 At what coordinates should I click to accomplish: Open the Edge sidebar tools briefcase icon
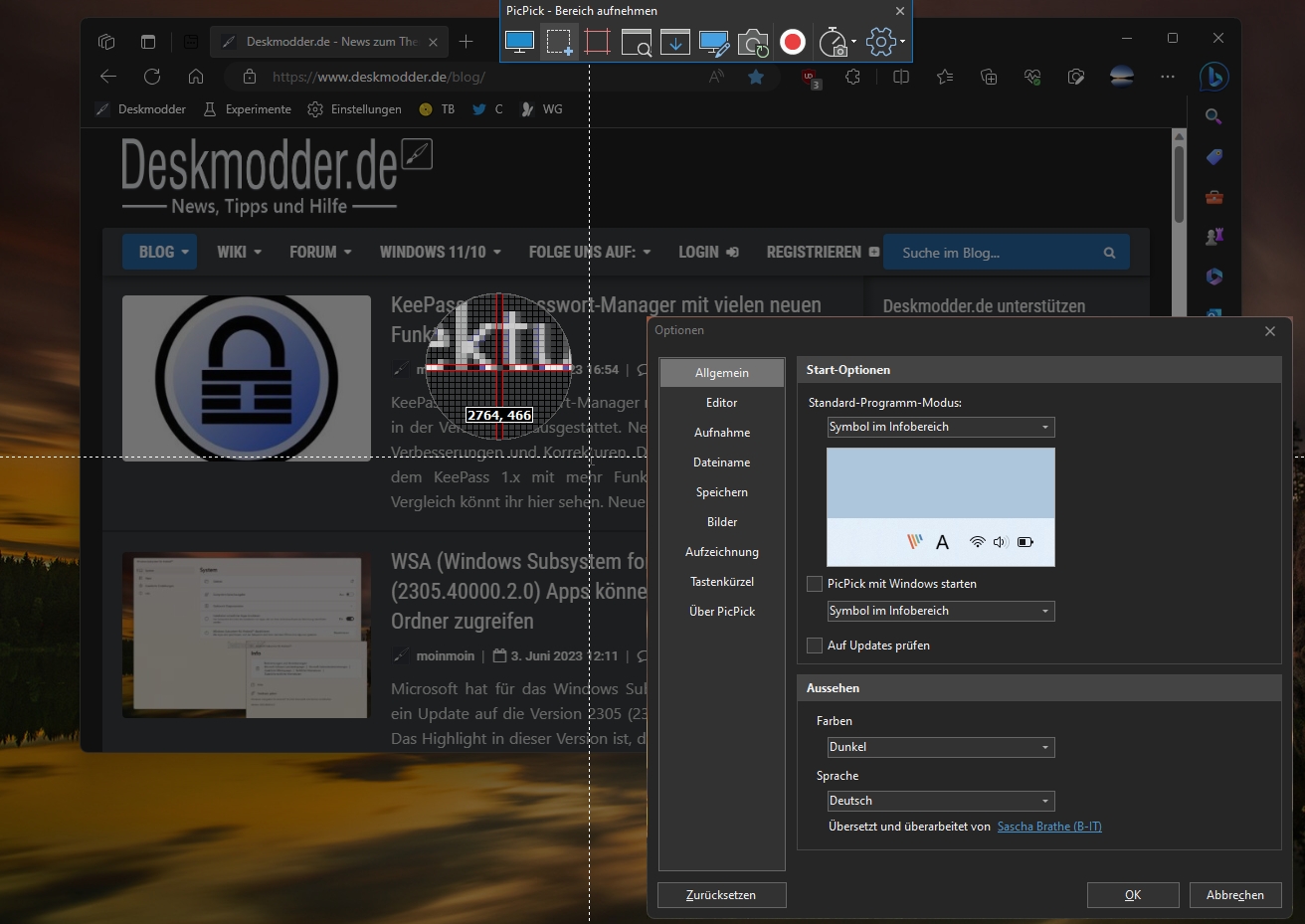[1213, 197]
